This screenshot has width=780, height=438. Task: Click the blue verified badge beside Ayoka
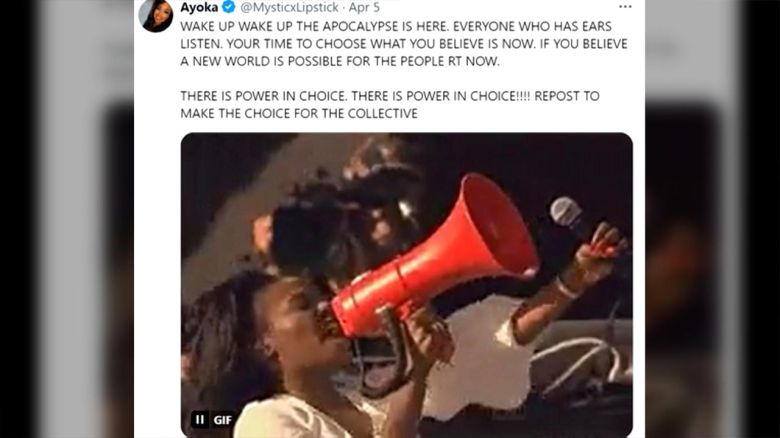[x=228, y=7]
